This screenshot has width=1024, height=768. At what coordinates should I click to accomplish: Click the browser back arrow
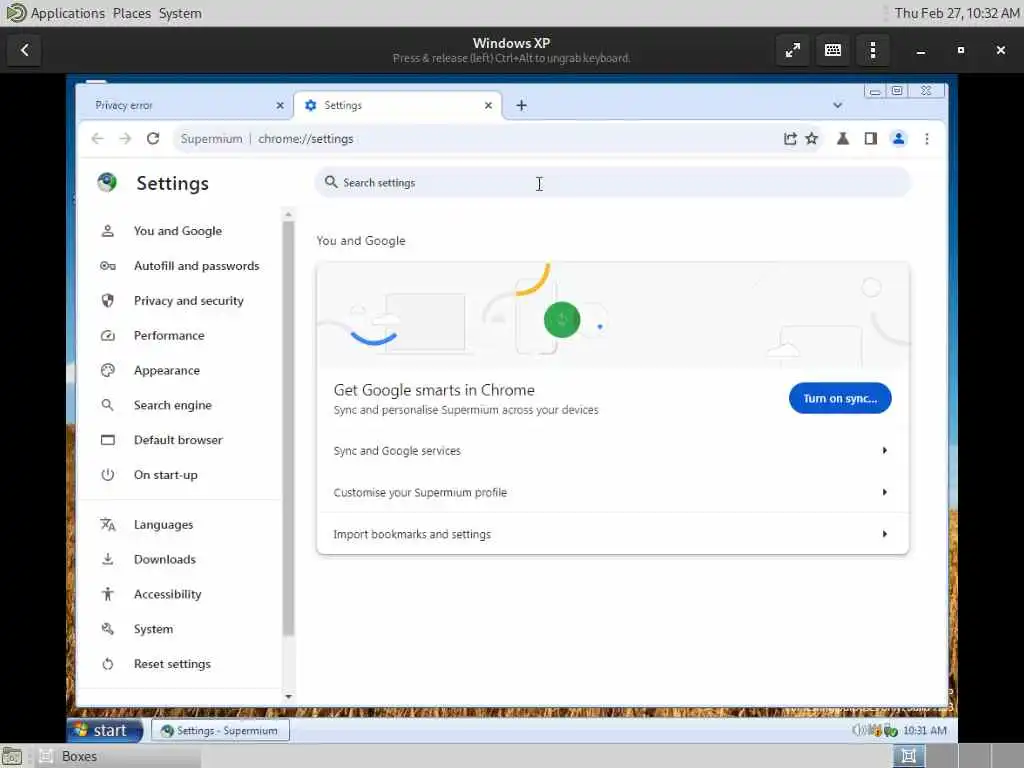97,138
